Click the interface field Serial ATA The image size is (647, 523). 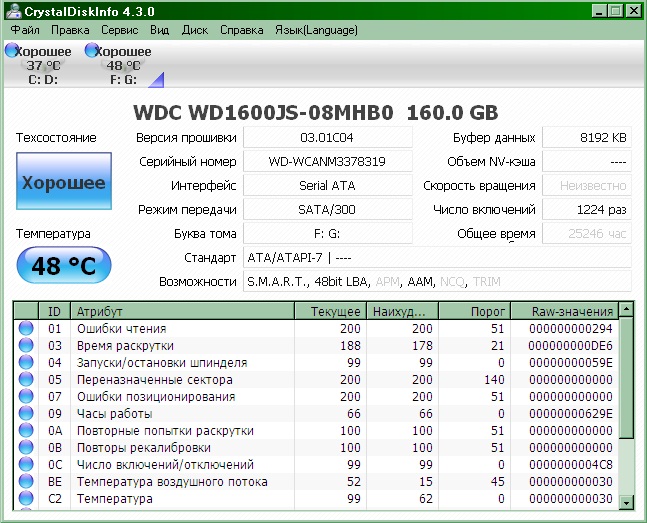click(328, 185)
